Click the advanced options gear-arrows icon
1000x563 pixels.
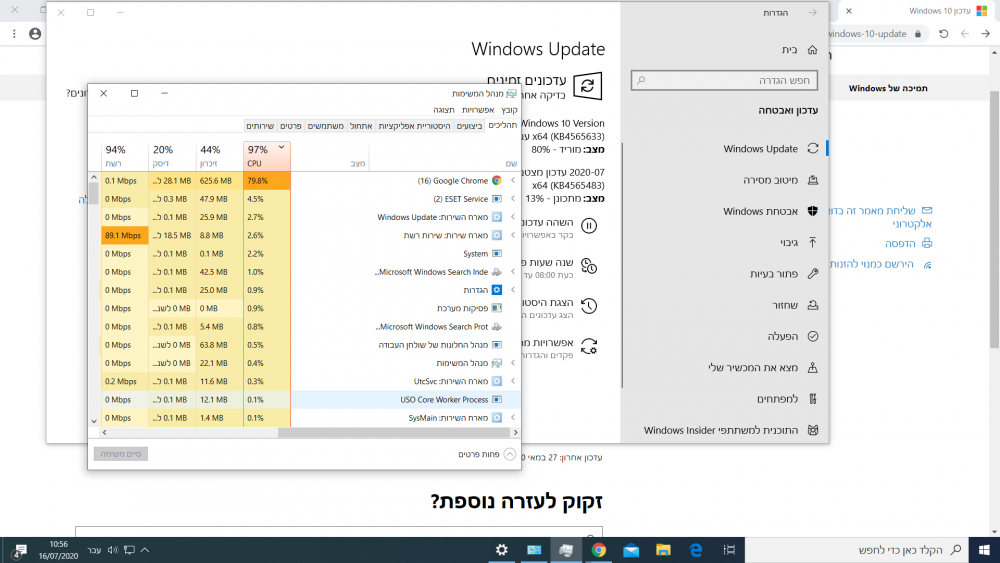pyautogui.click(x=589, y=346)
